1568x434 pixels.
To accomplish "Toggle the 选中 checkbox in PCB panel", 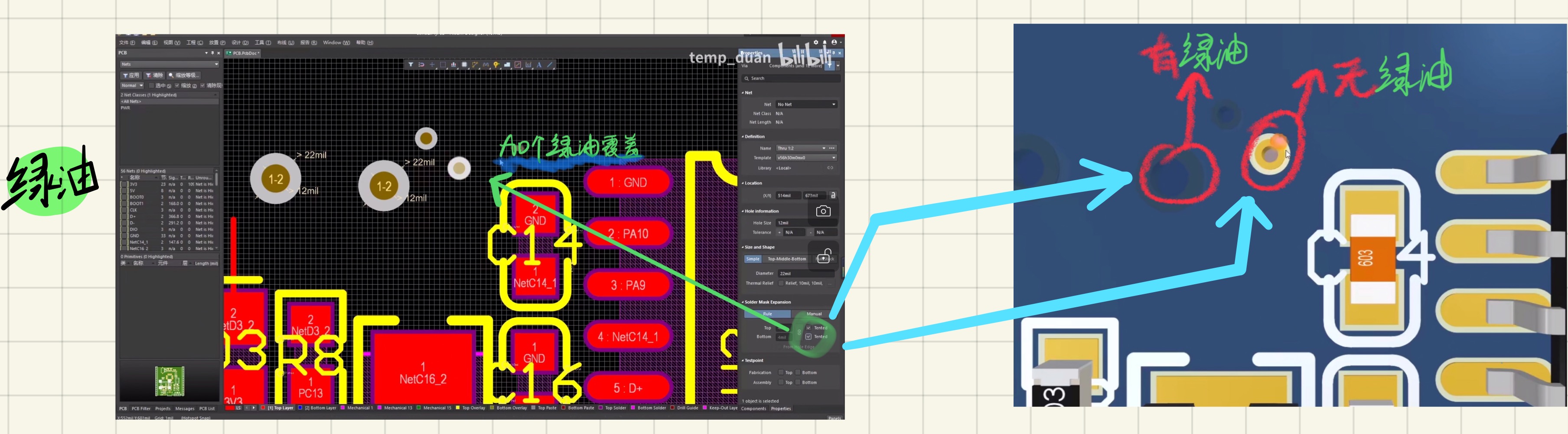I will 152,86.
